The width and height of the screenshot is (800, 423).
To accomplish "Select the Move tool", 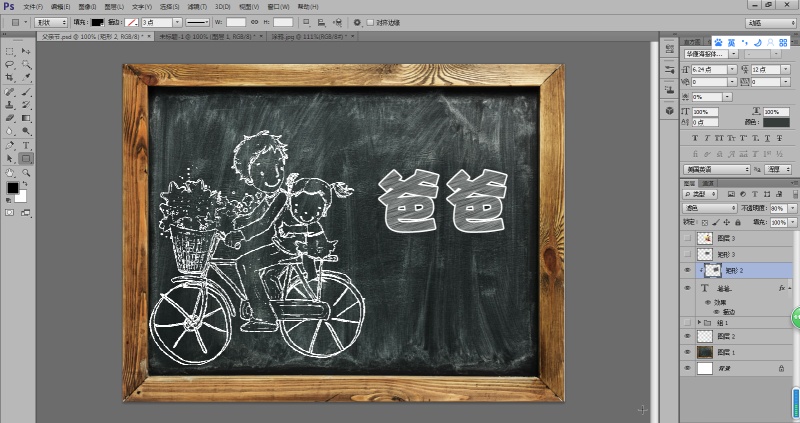I will 26,51.
